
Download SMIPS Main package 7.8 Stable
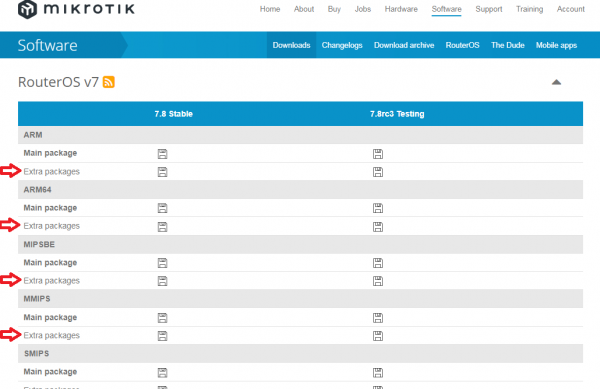pos(162,373)
